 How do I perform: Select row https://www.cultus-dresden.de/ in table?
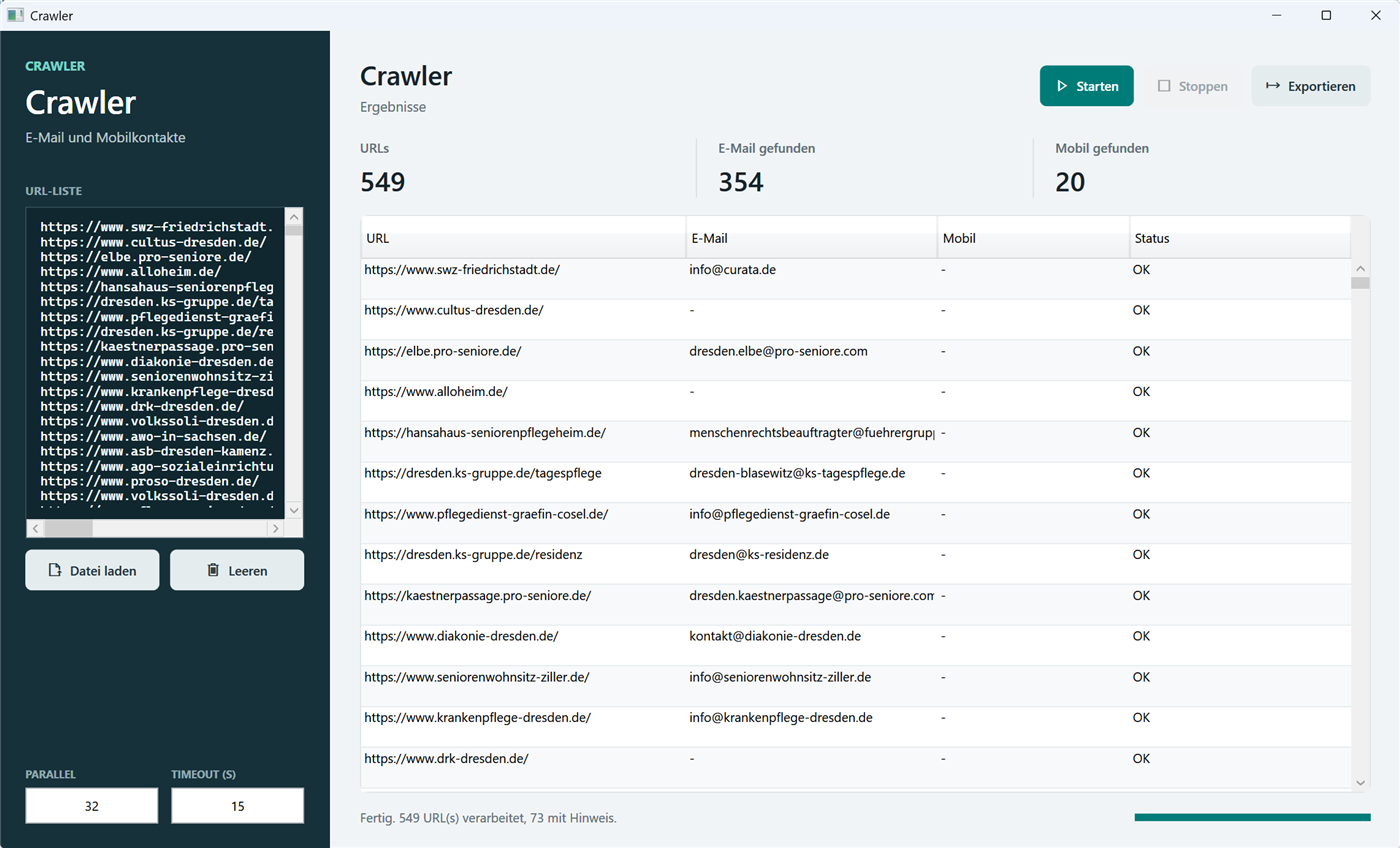pyautogui.click(x=855, y=320)
